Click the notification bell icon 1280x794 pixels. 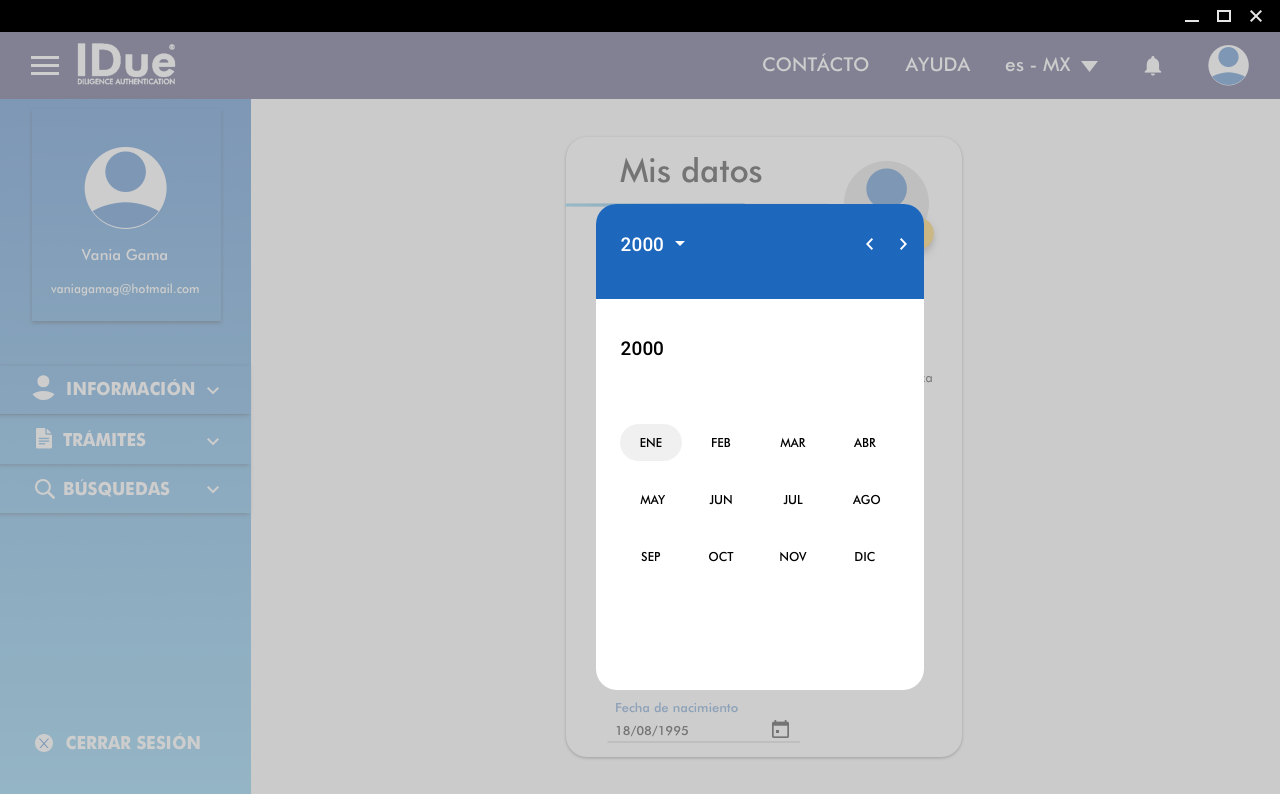tap(1152, 66)
